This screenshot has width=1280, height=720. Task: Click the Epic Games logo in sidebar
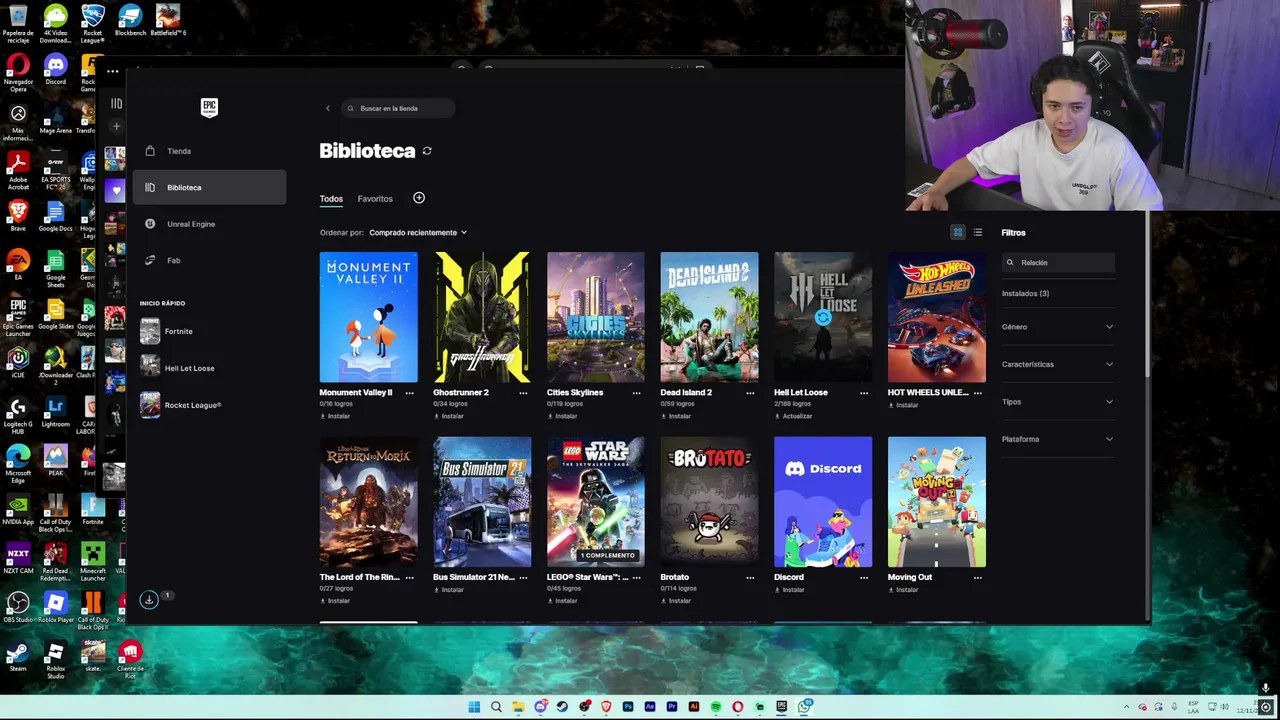coord(209,107)
